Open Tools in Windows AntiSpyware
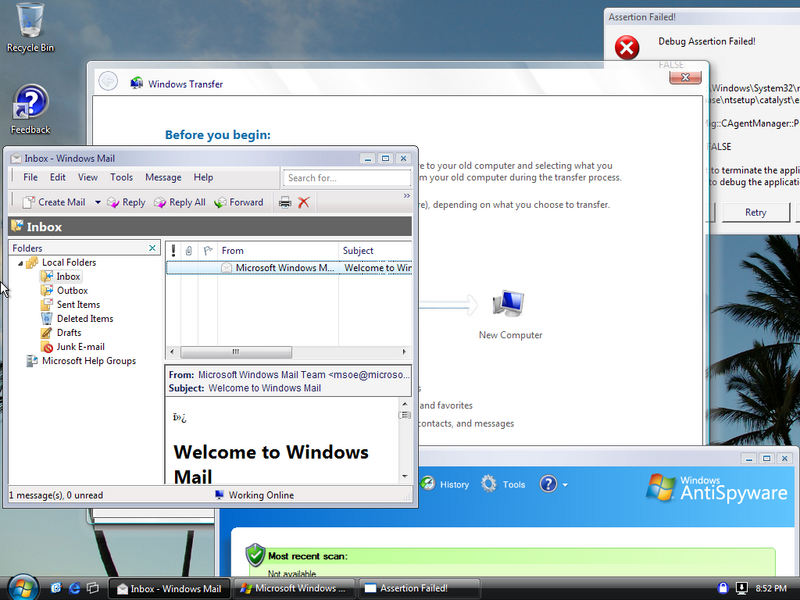The height and width of the screenshot is (600, 800). point(503,484)
